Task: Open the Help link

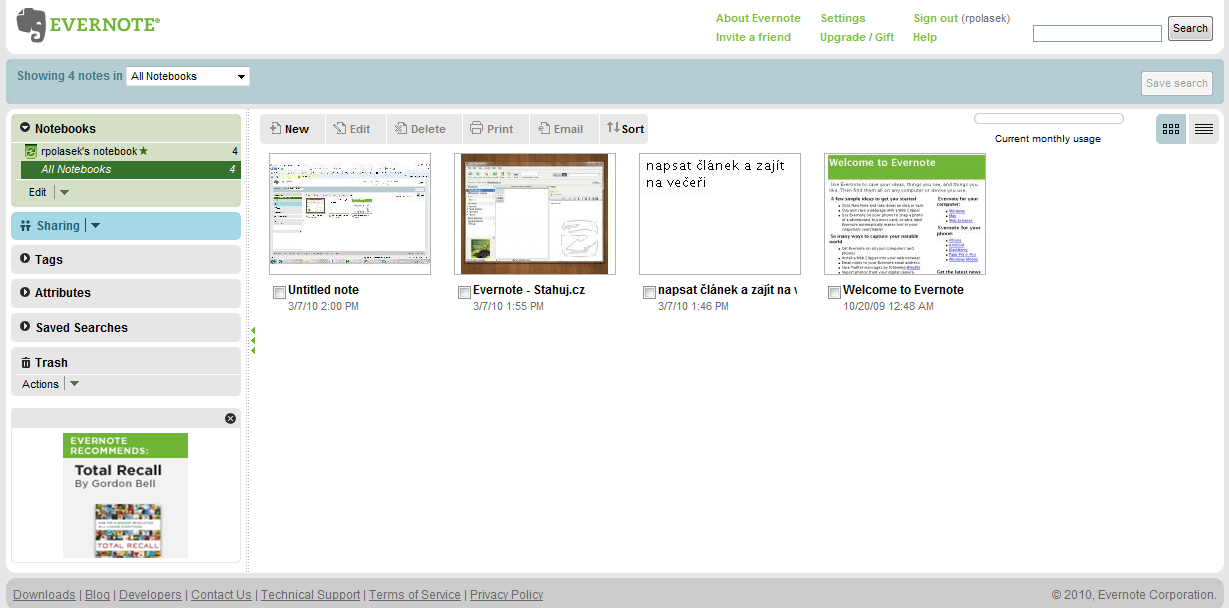Action: [925, 37]
